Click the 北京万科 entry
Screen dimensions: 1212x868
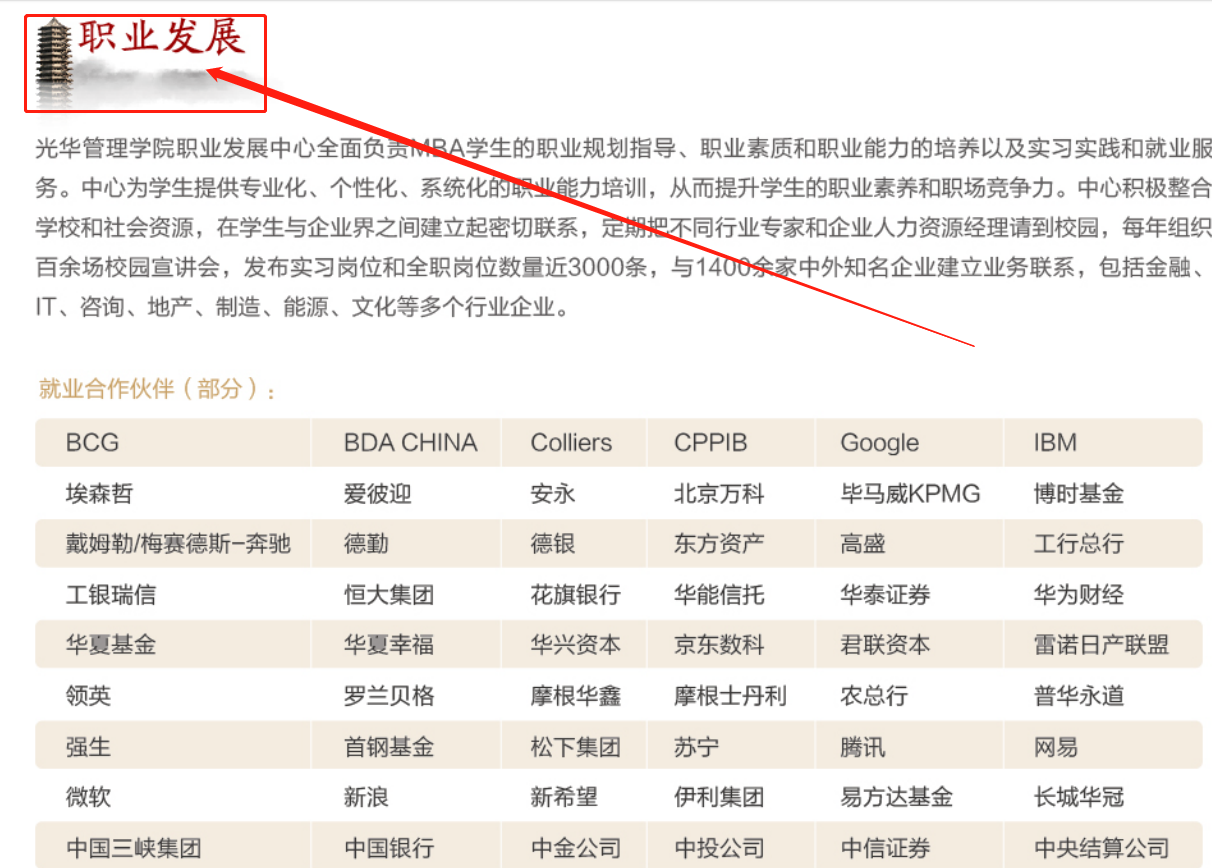pos(719,494)
